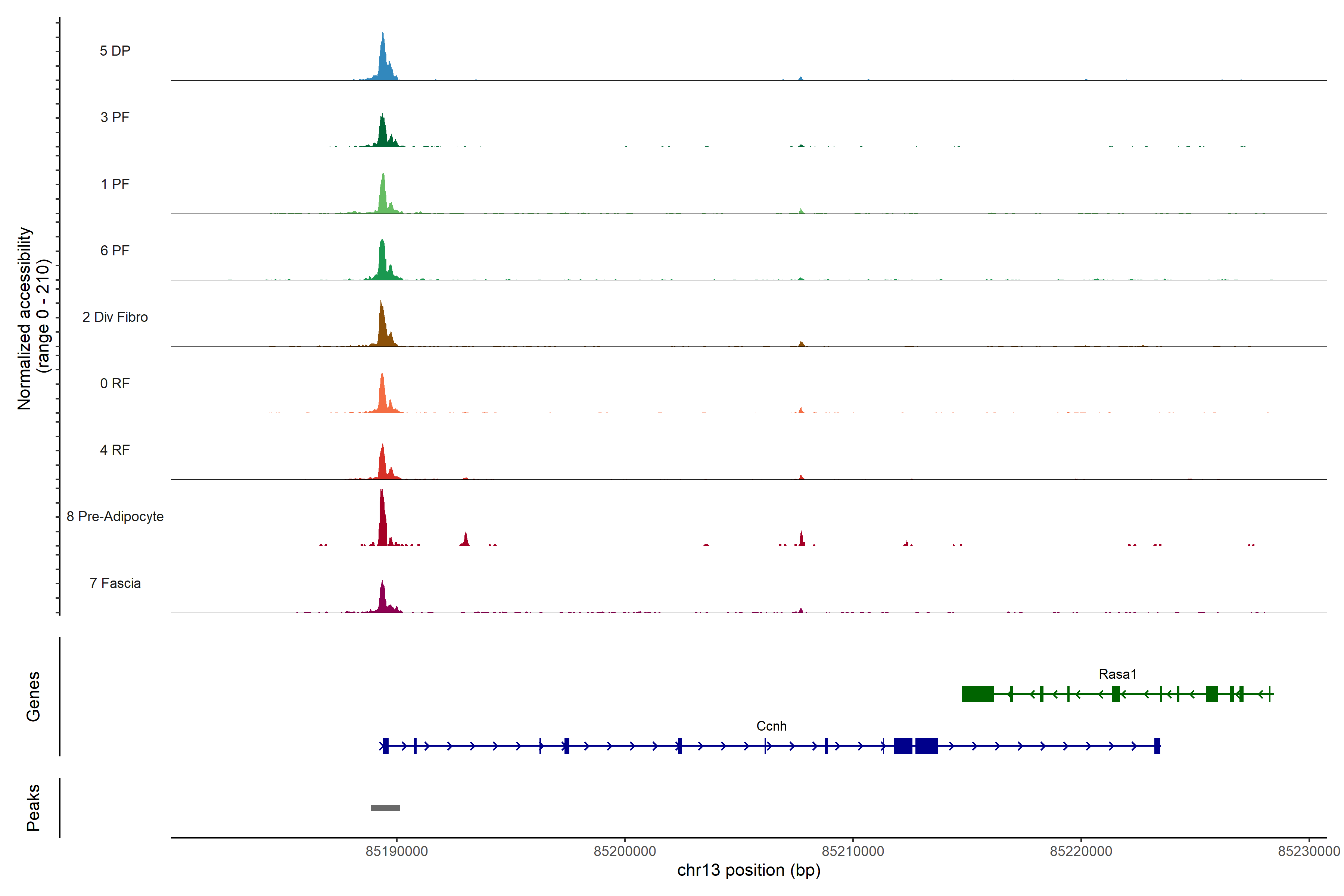Click the Peaks panel label

coord(33,808)
